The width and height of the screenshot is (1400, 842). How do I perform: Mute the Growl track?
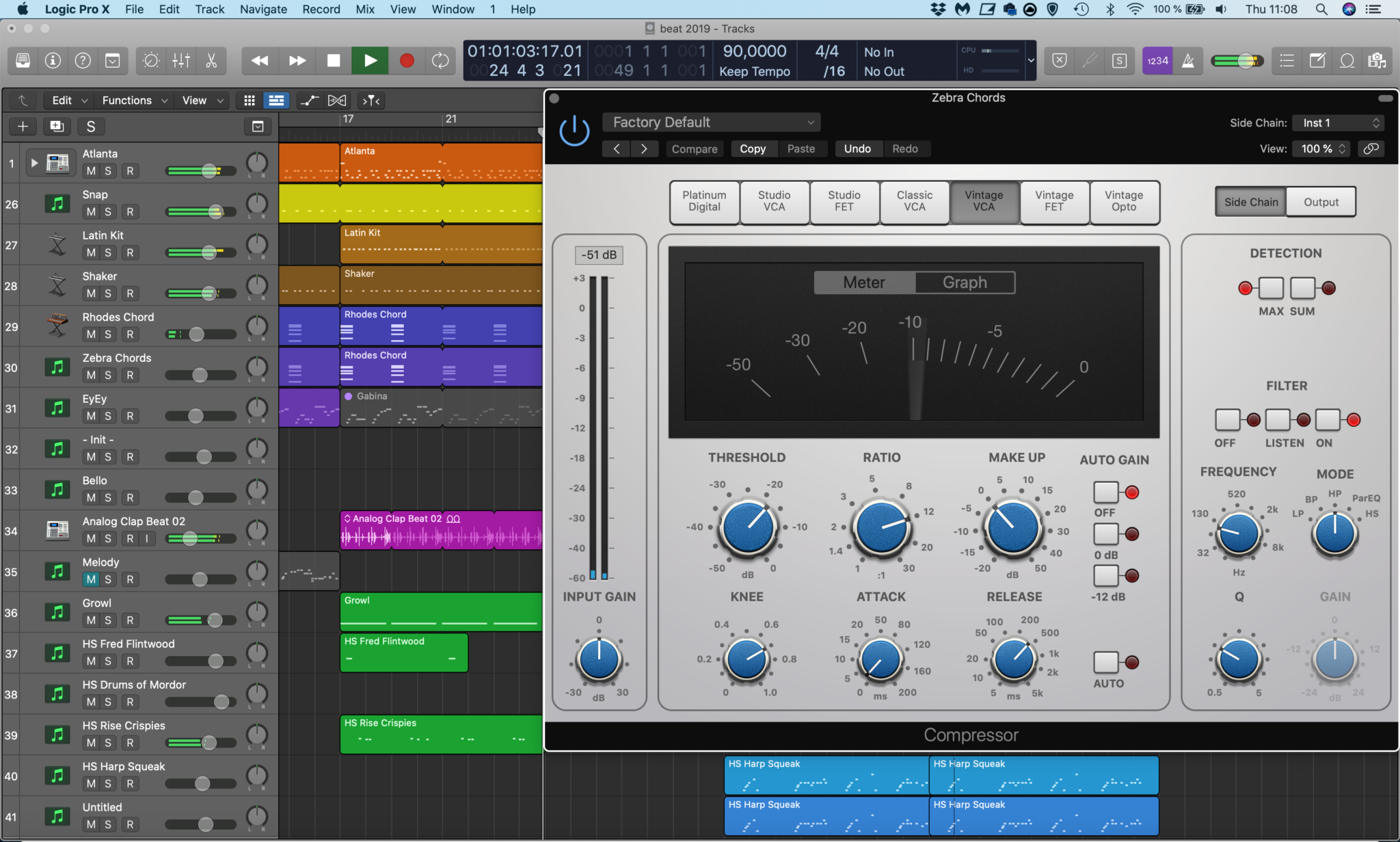click(x=91, y=620)
